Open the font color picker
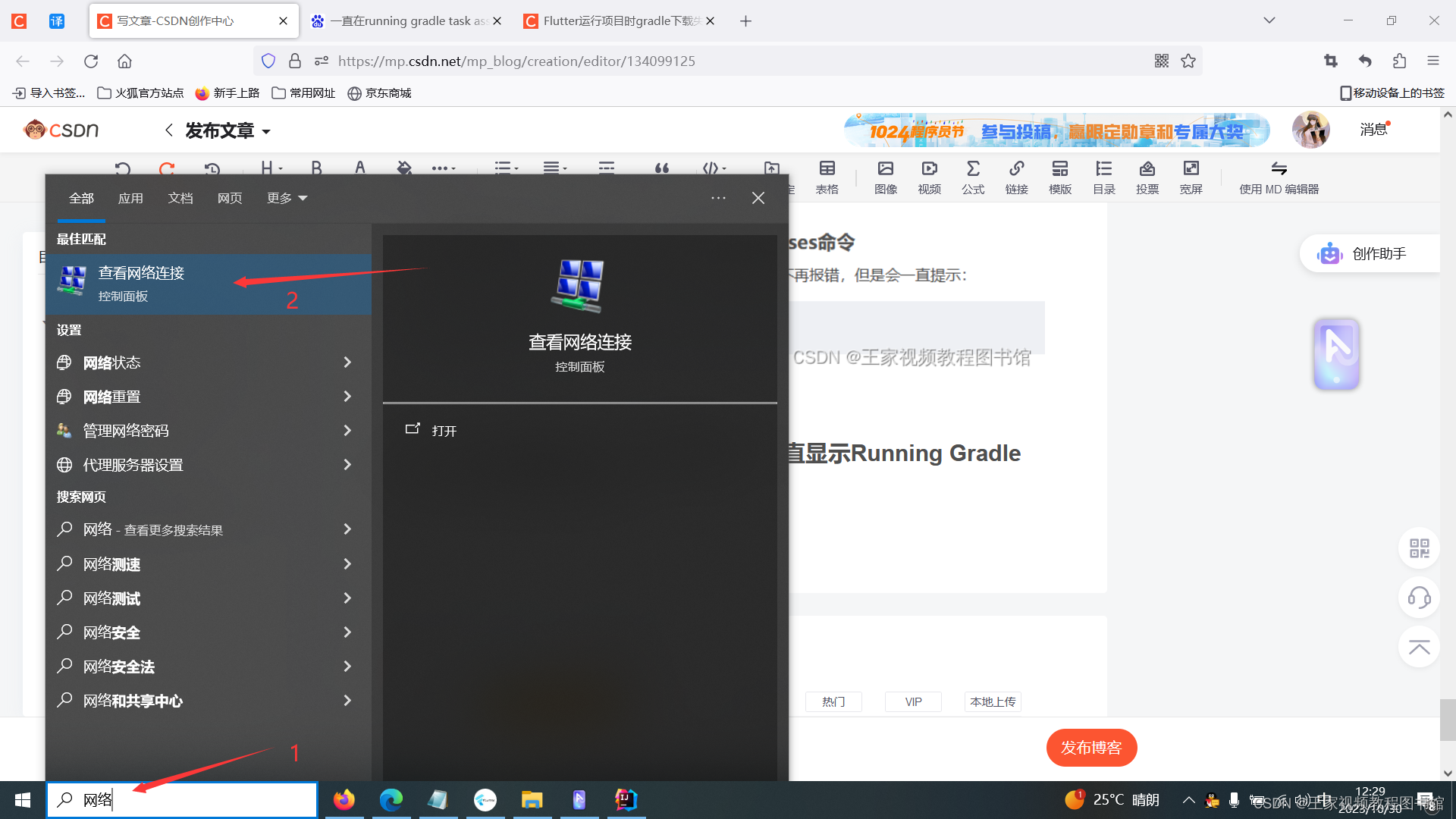The height and width of the screenshot is (819, 1456). 360,168
